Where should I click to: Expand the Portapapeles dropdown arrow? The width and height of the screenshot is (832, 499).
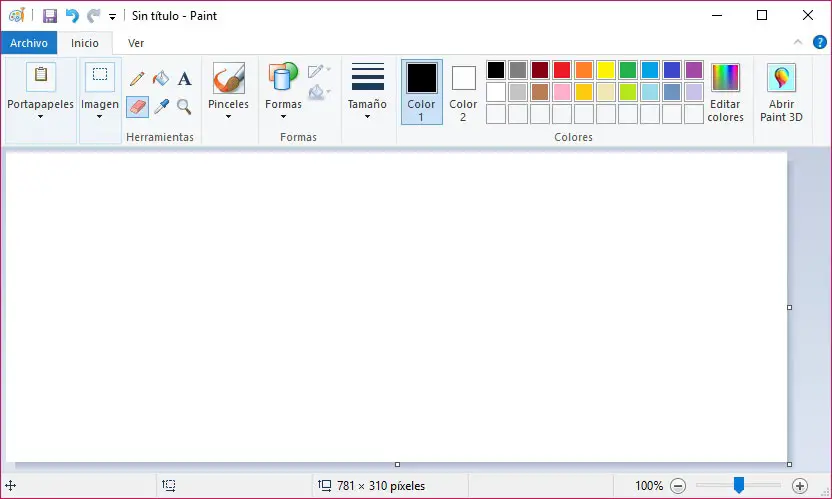[40, 116]
